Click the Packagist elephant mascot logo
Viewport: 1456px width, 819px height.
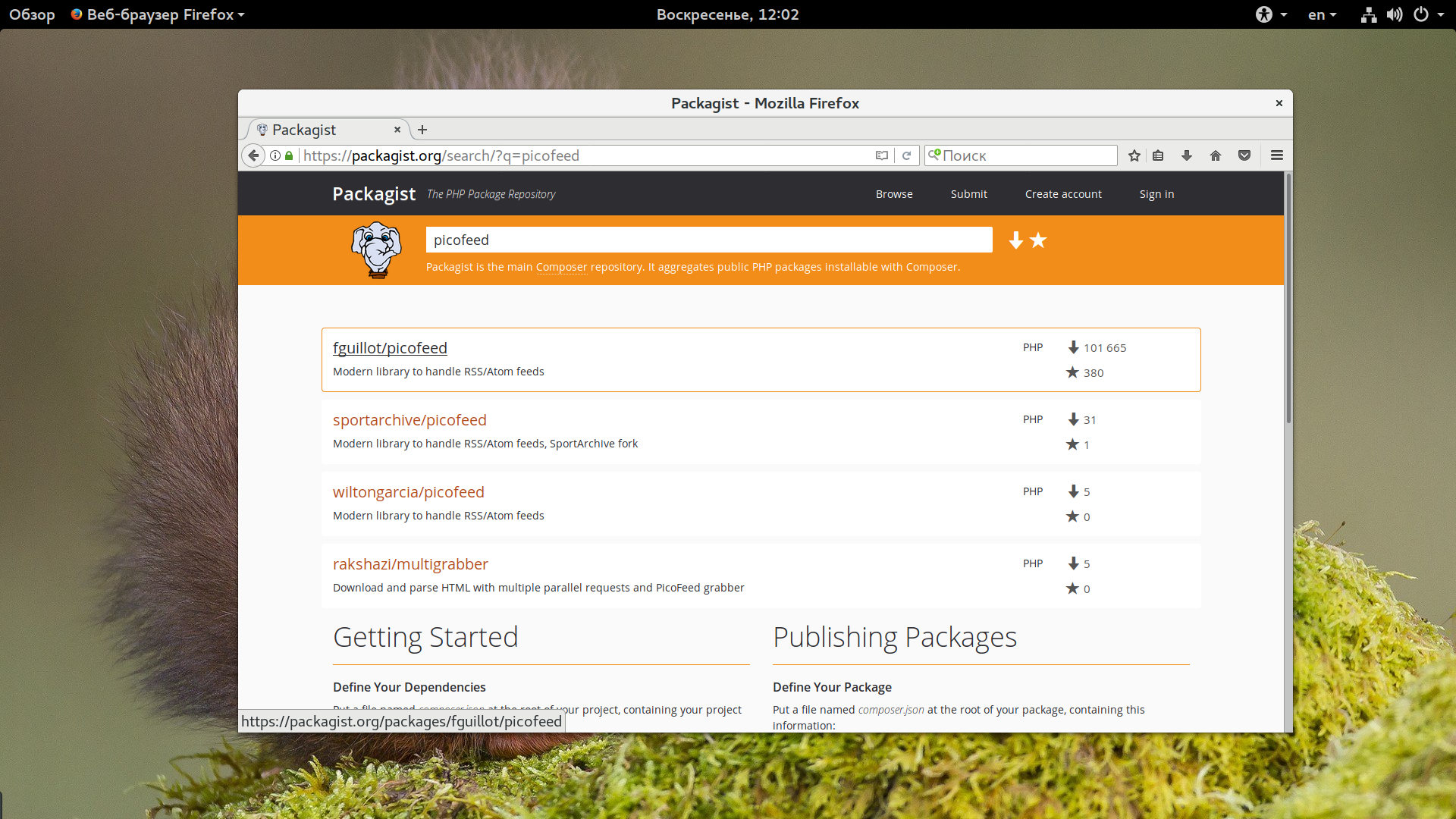tap(376, 249)
